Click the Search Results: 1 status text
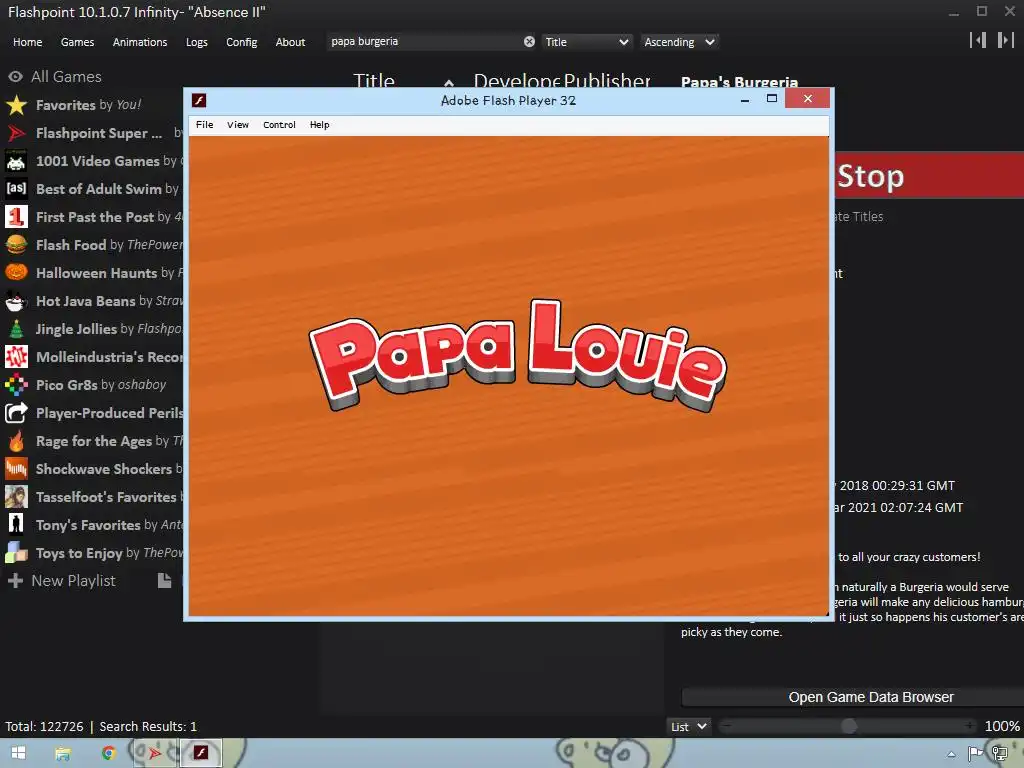Image resolution: width=1024 pixels, height=768 pixels. 148,726
